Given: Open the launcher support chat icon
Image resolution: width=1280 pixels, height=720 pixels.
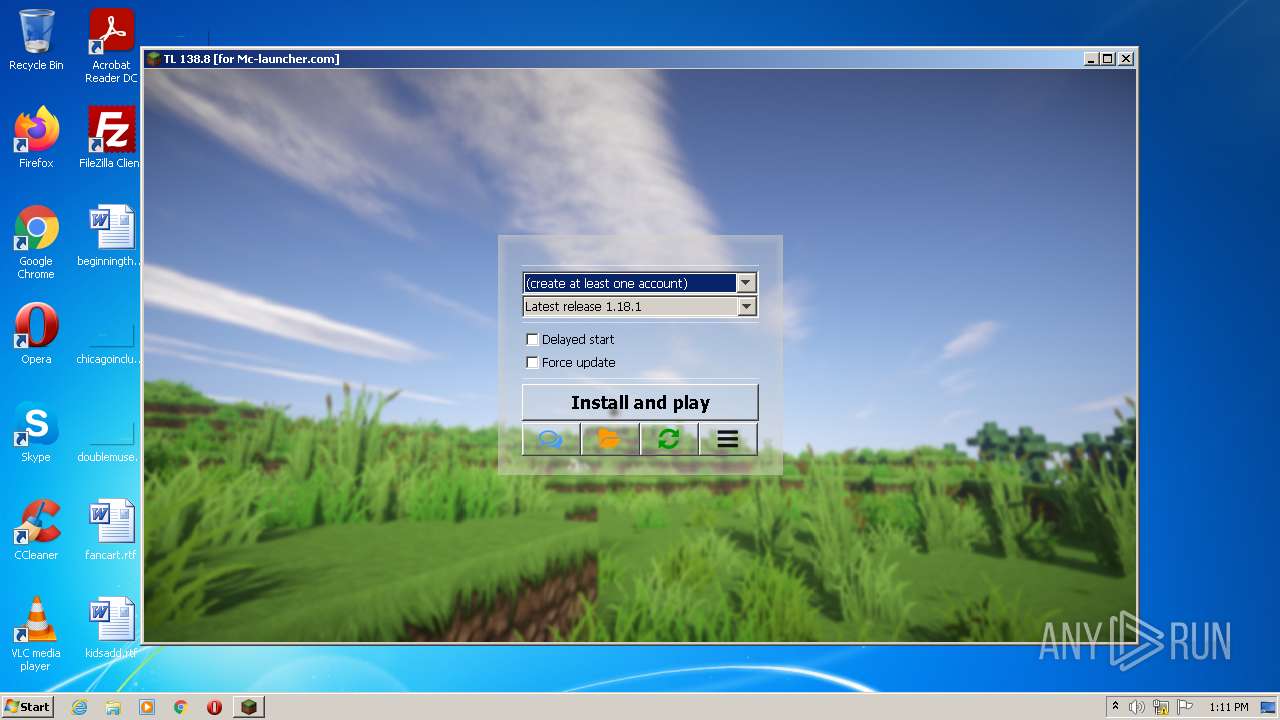Looking at the screenshot, I should [x=551, y=439].
